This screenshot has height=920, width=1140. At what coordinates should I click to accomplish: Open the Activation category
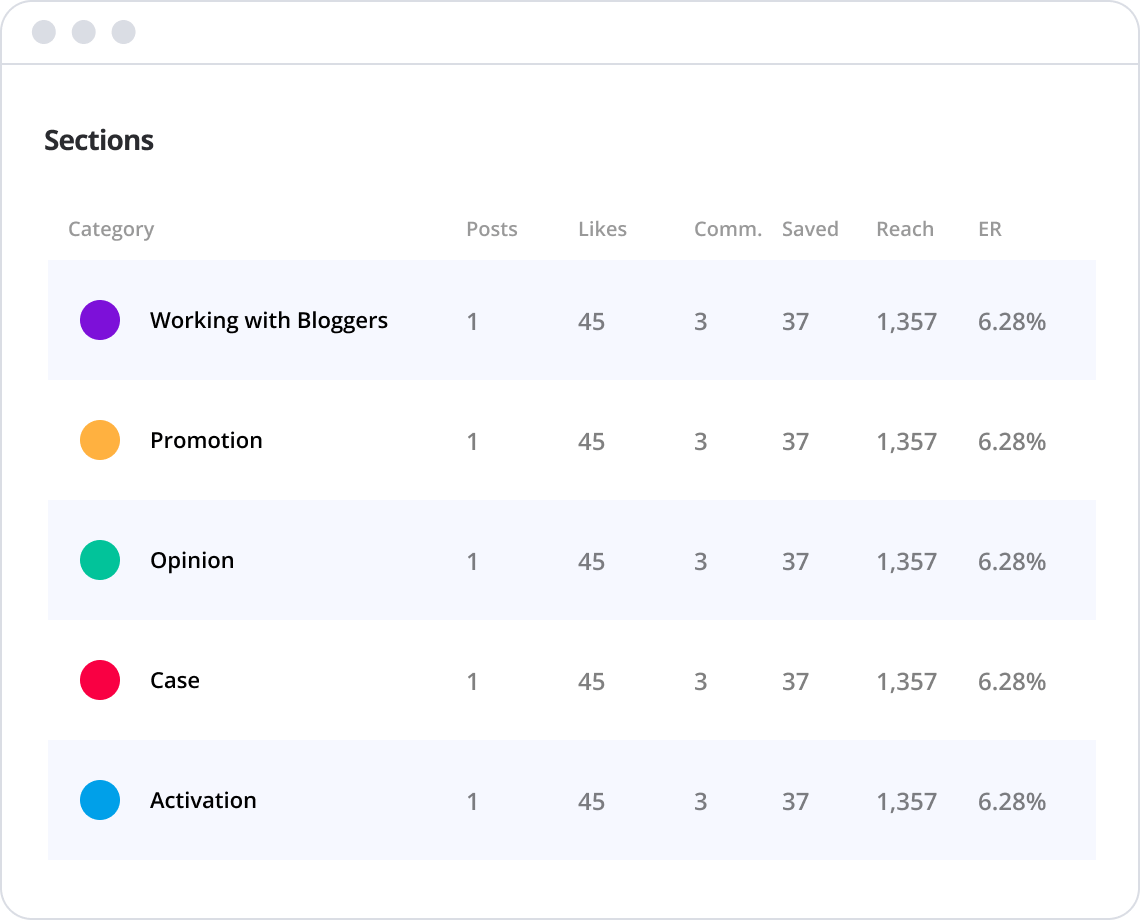(x=203, y=801)
